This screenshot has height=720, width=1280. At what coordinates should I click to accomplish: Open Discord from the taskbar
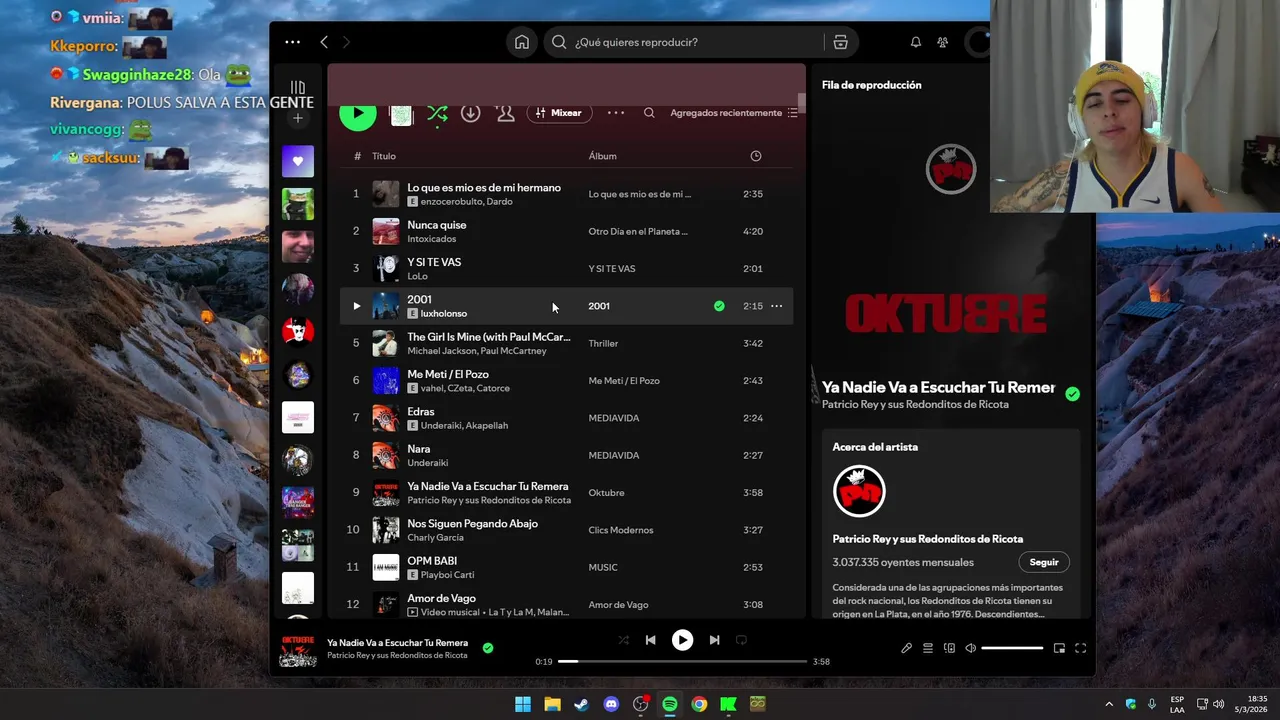611,704
